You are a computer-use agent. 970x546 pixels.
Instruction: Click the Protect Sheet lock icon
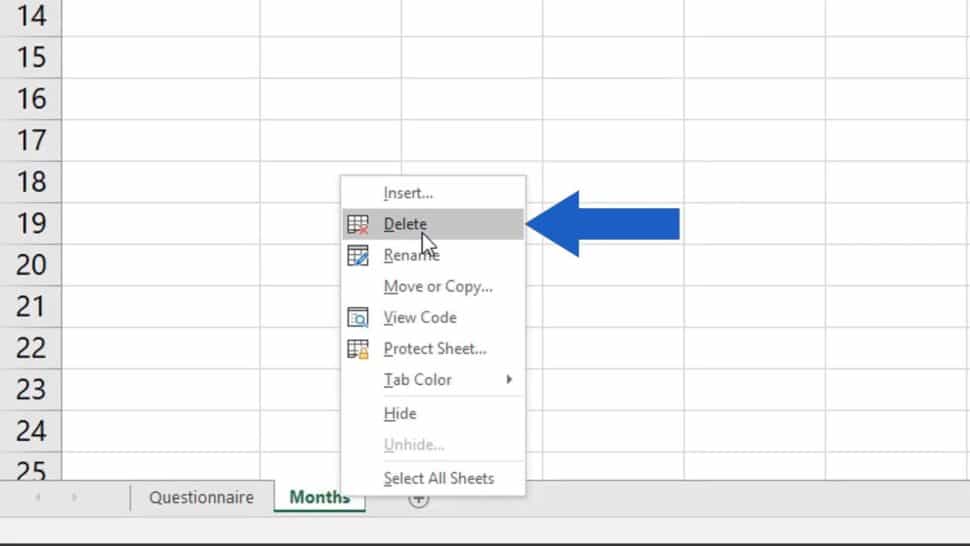coord(358,349)
